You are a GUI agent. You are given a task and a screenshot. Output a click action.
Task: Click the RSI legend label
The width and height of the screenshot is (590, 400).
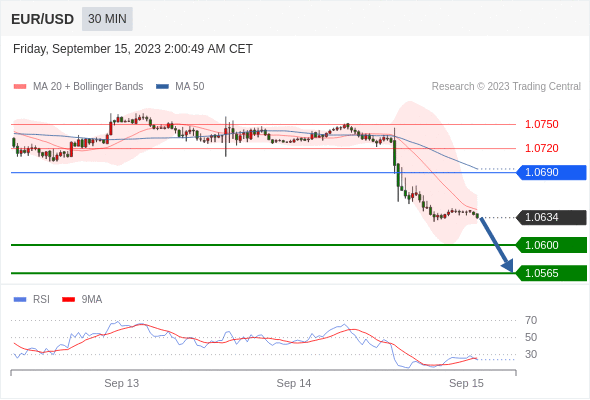click(x=41, y=300)
